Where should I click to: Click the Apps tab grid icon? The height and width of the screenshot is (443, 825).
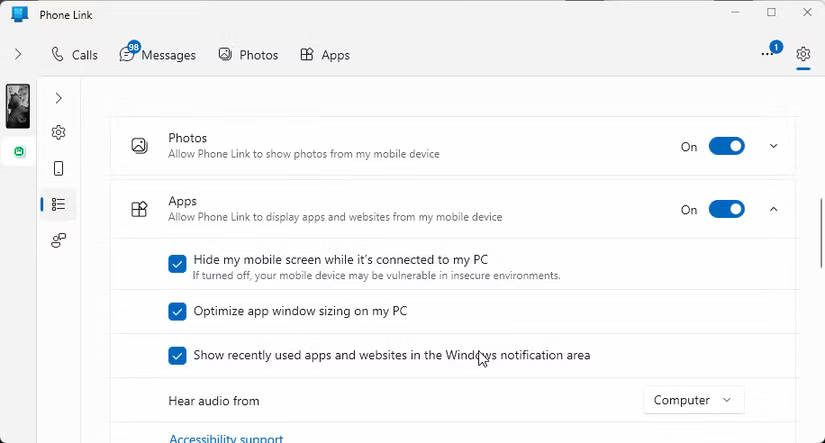tap(307, 54)
